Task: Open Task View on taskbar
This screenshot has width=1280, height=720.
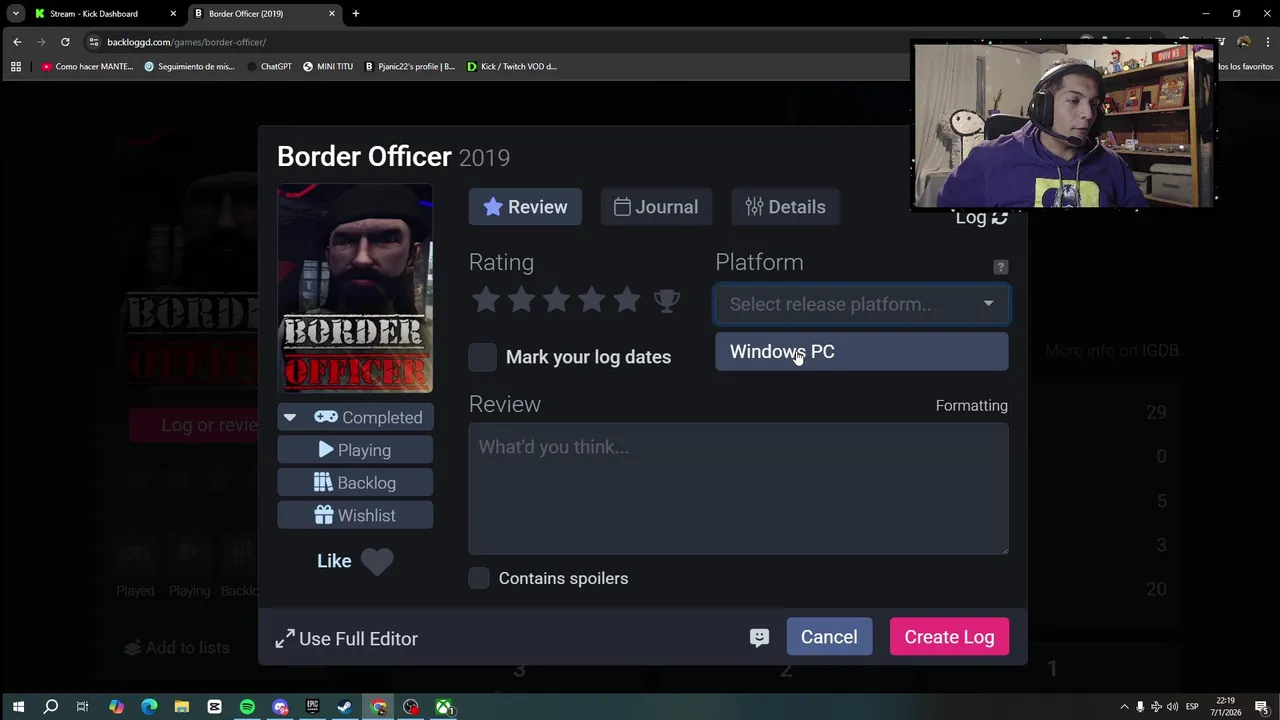Action: point(83,707)
